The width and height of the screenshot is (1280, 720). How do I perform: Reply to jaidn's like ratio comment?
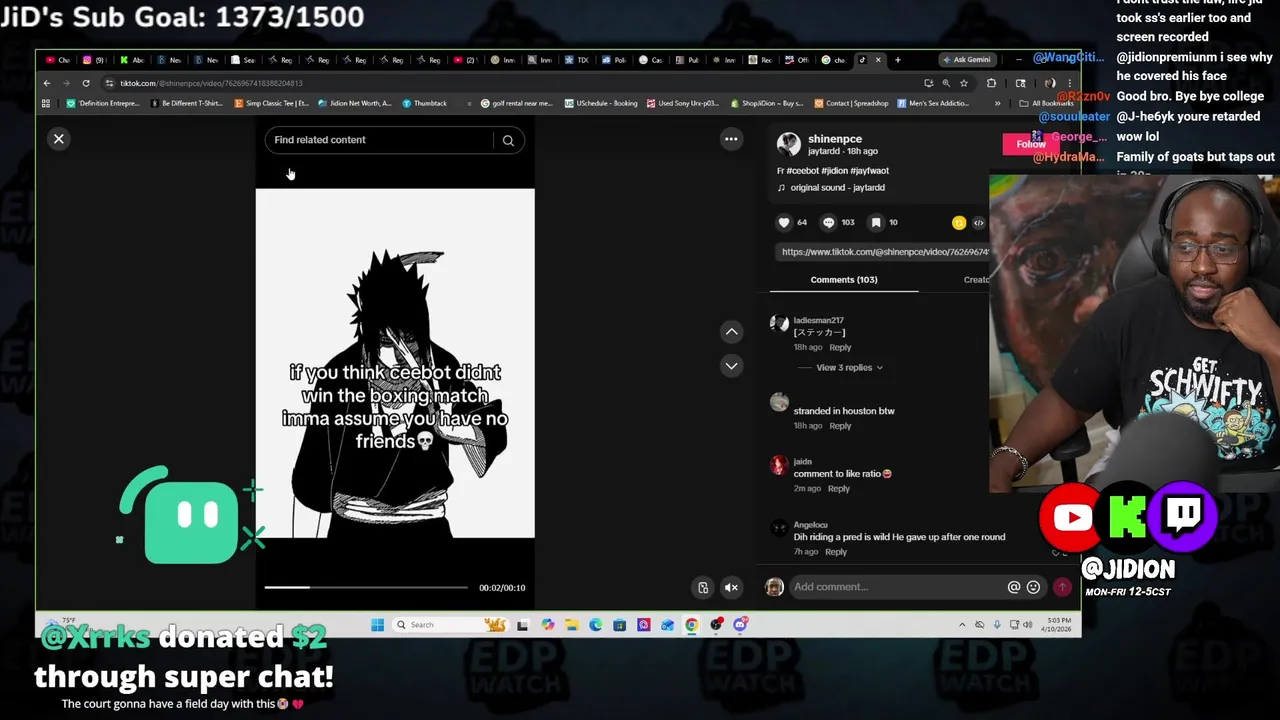(838, 489)
